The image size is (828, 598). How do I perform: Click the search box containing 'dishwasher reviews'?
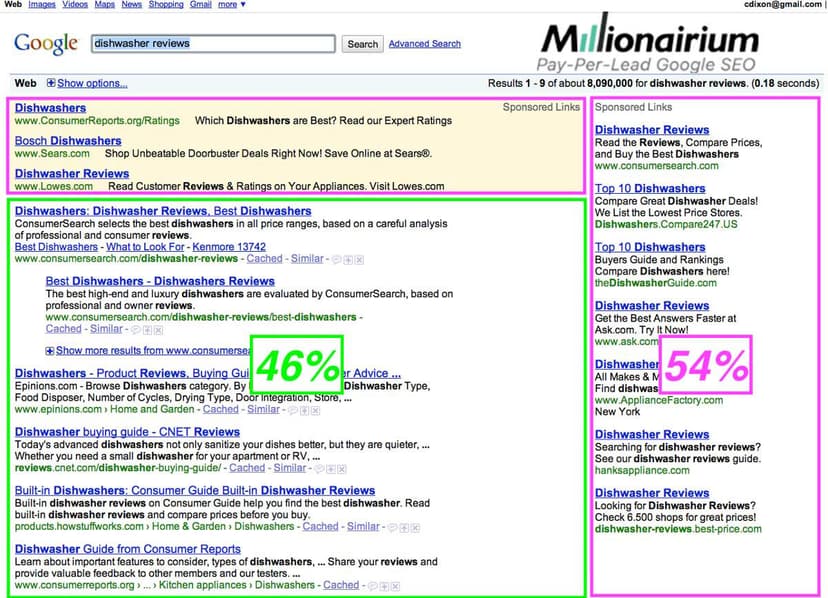point(212,44)
